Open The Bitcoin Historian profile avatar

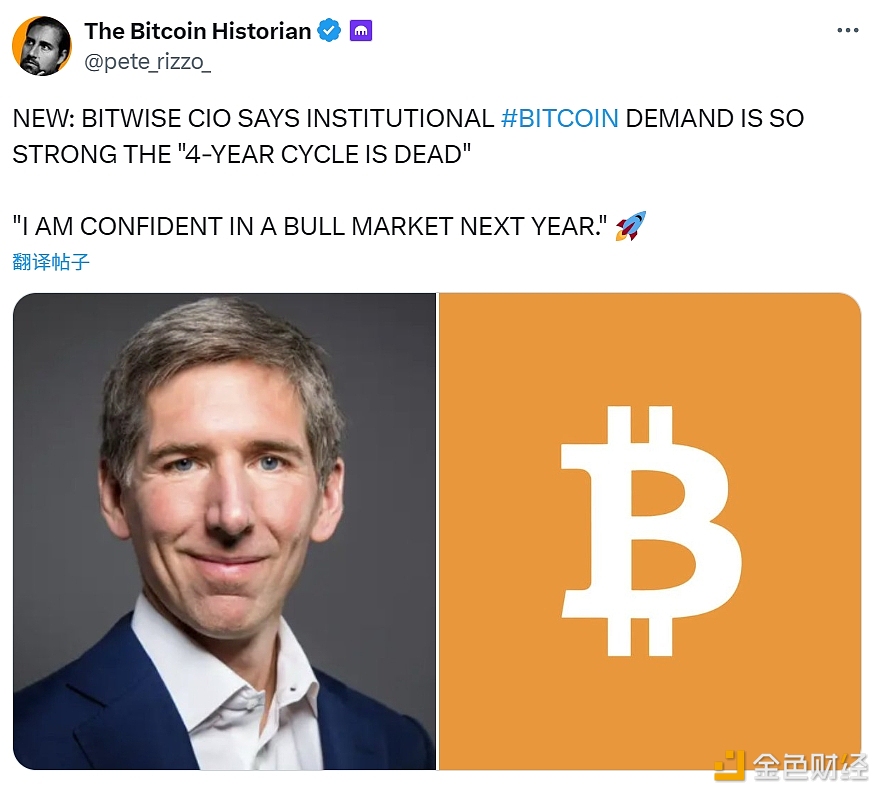[x=42, y=46]
